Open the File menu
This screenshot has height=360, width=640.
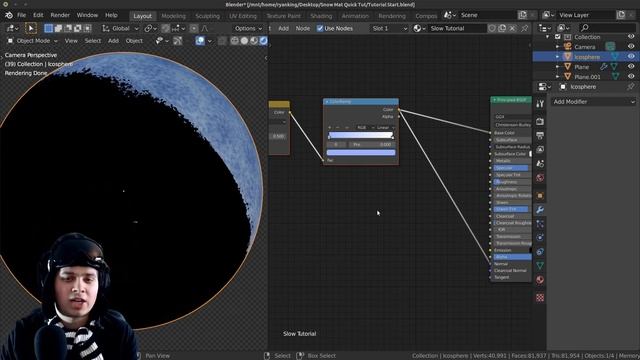click(21, 15)
